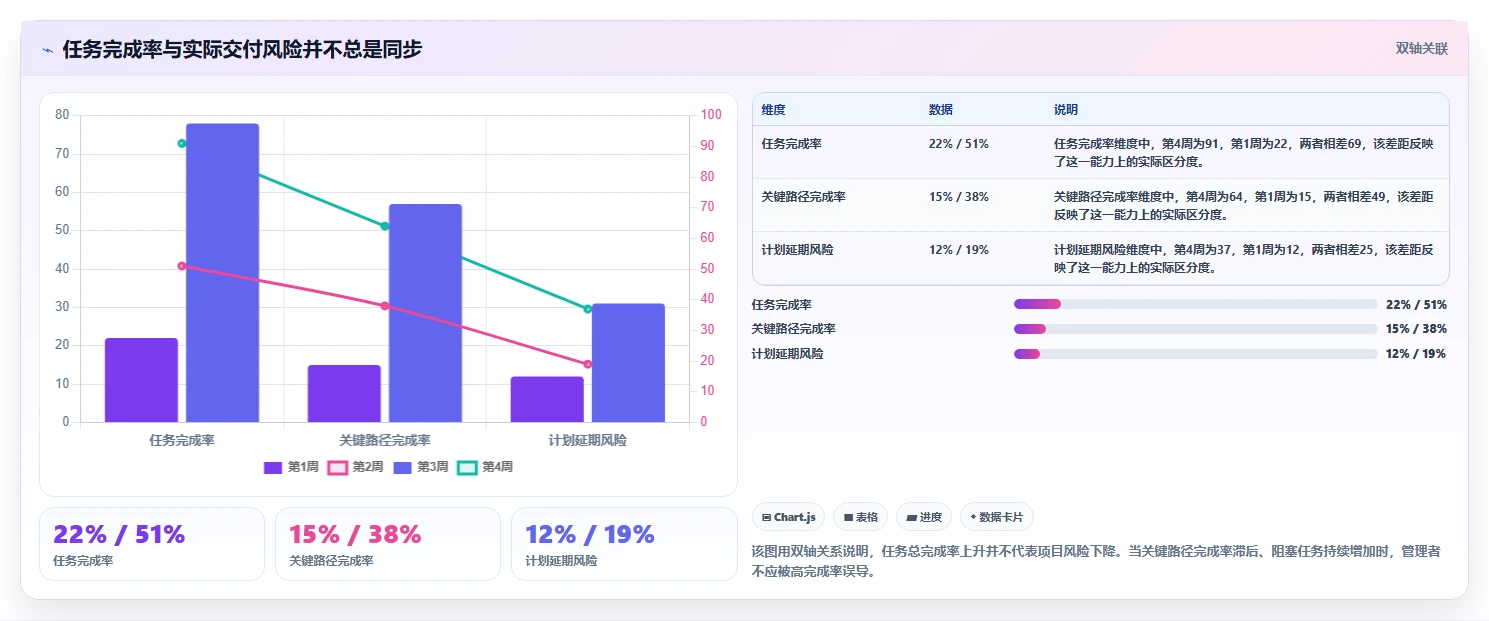Click the purple 第1周 legend swatch

point(273,467)
